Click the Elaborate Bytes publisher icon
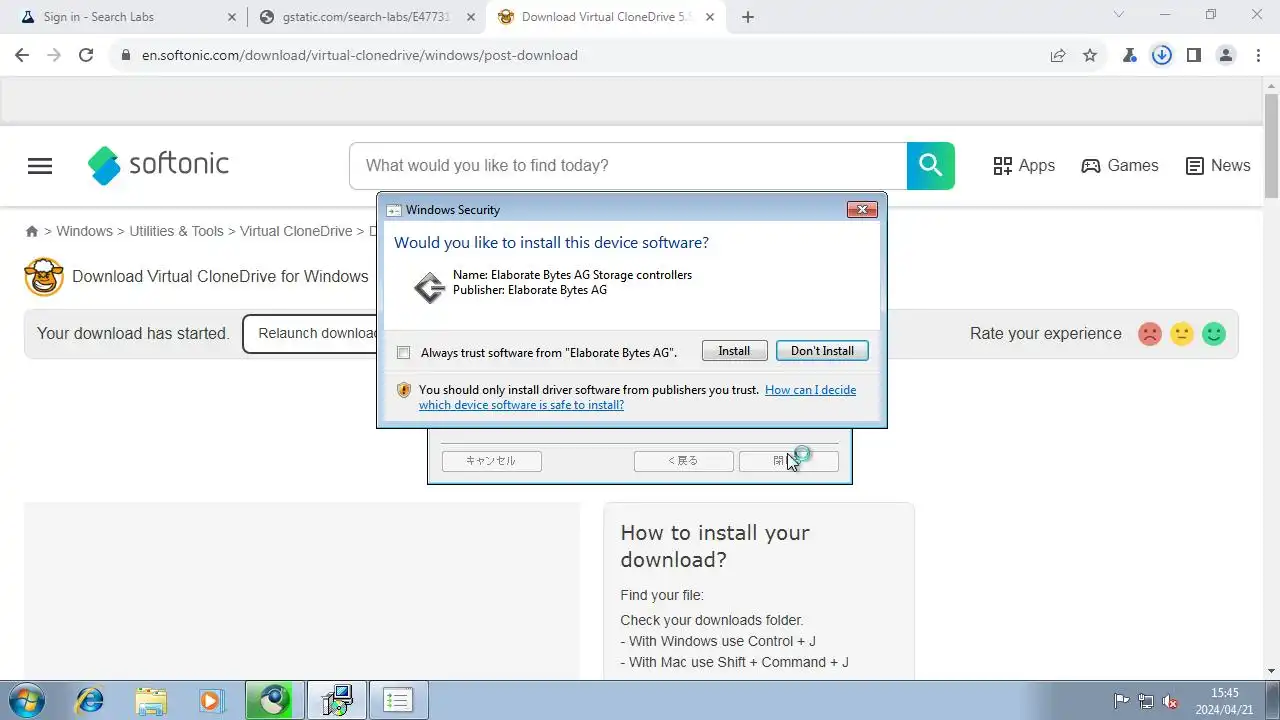 click(x=429, y=288)
